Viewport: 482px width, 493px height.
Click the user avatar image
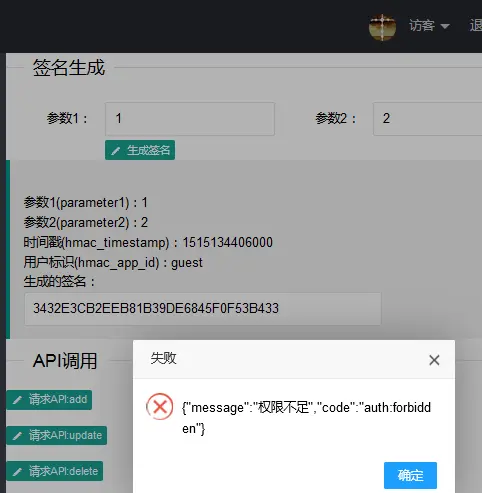tap(382, 27)
